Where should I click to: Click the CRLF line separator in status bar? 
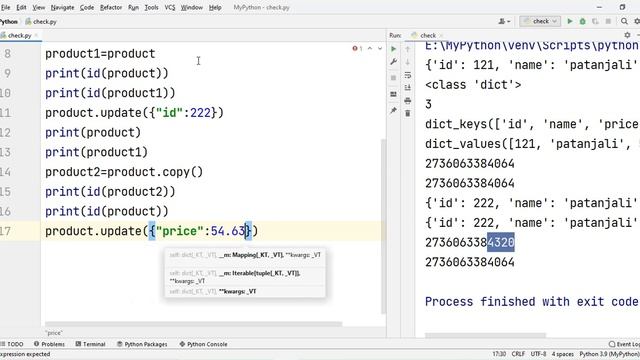[x=518, y=354]
